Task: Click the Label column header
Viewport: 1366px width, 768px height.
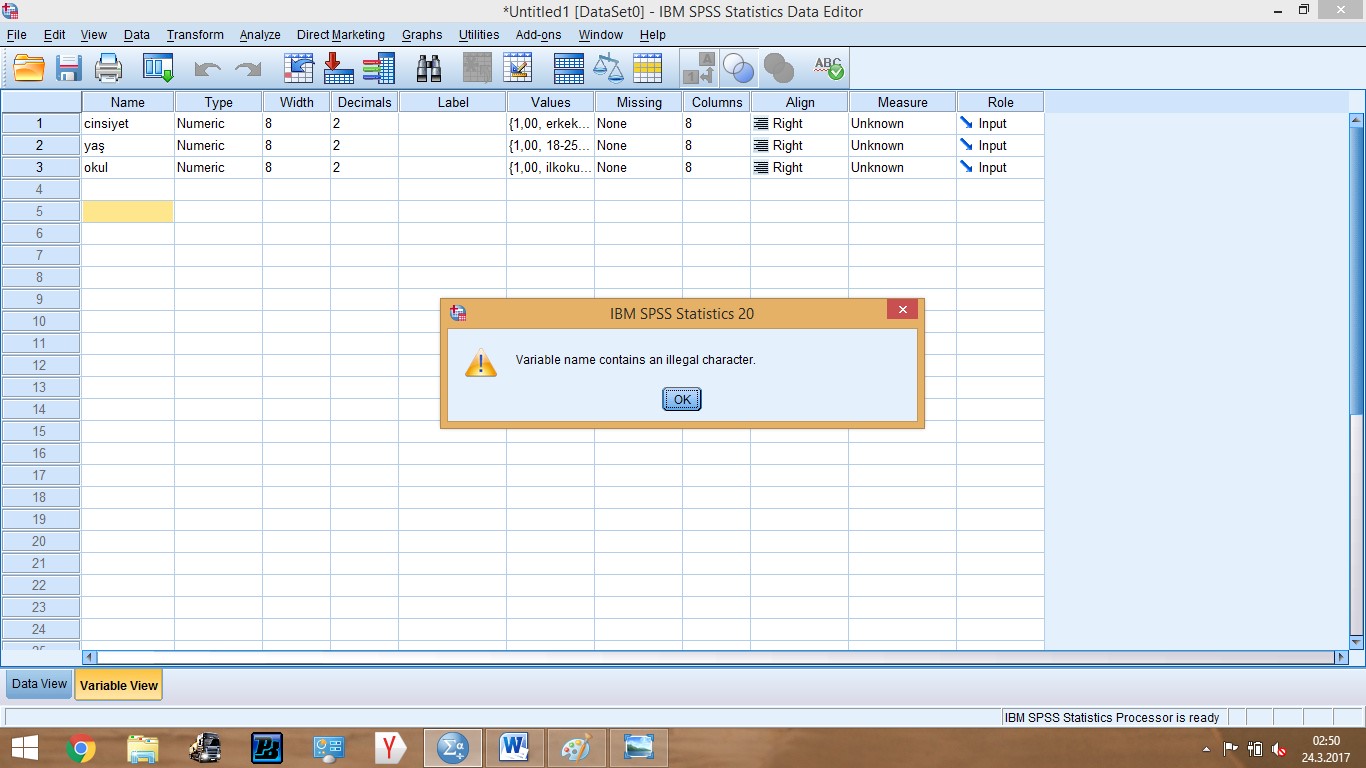Action: tap(452, 102)
